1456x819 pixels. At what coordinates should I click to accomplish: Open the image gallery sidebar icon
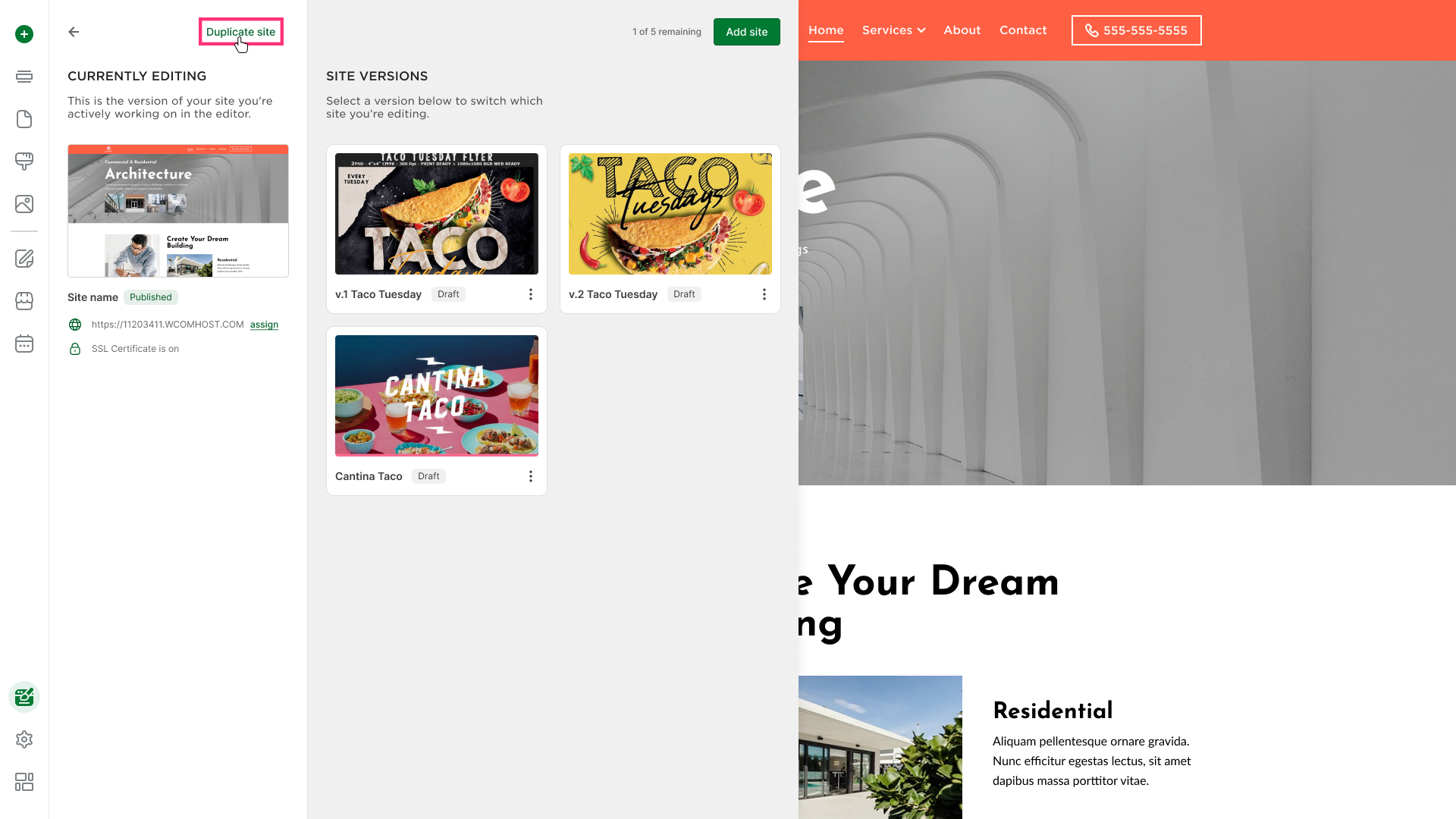(x=24, y=204)
